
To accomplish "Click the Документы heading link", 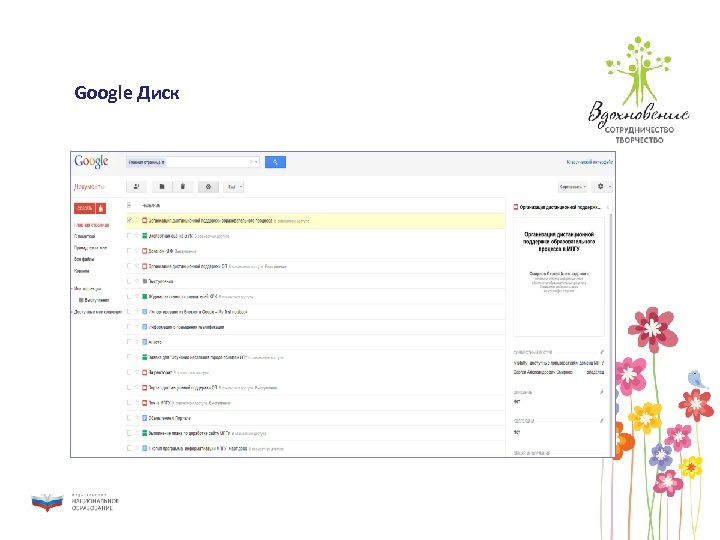I will [89, 187].
